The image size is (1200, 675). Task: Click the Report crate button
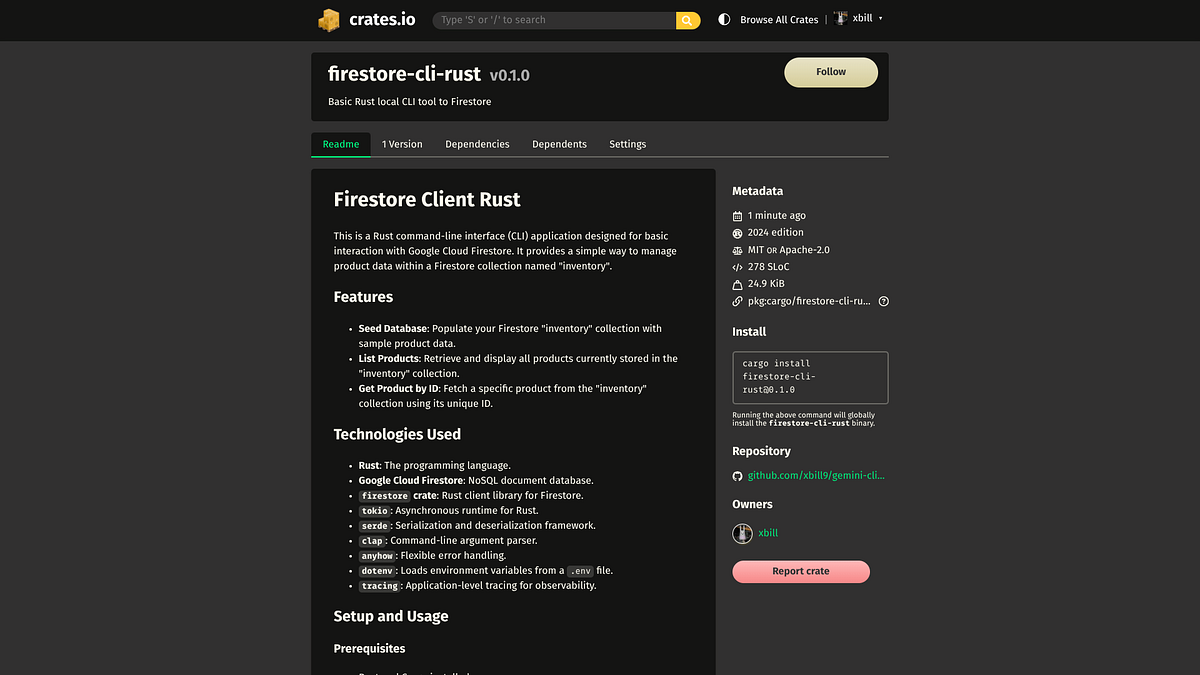tap(800, 570)
